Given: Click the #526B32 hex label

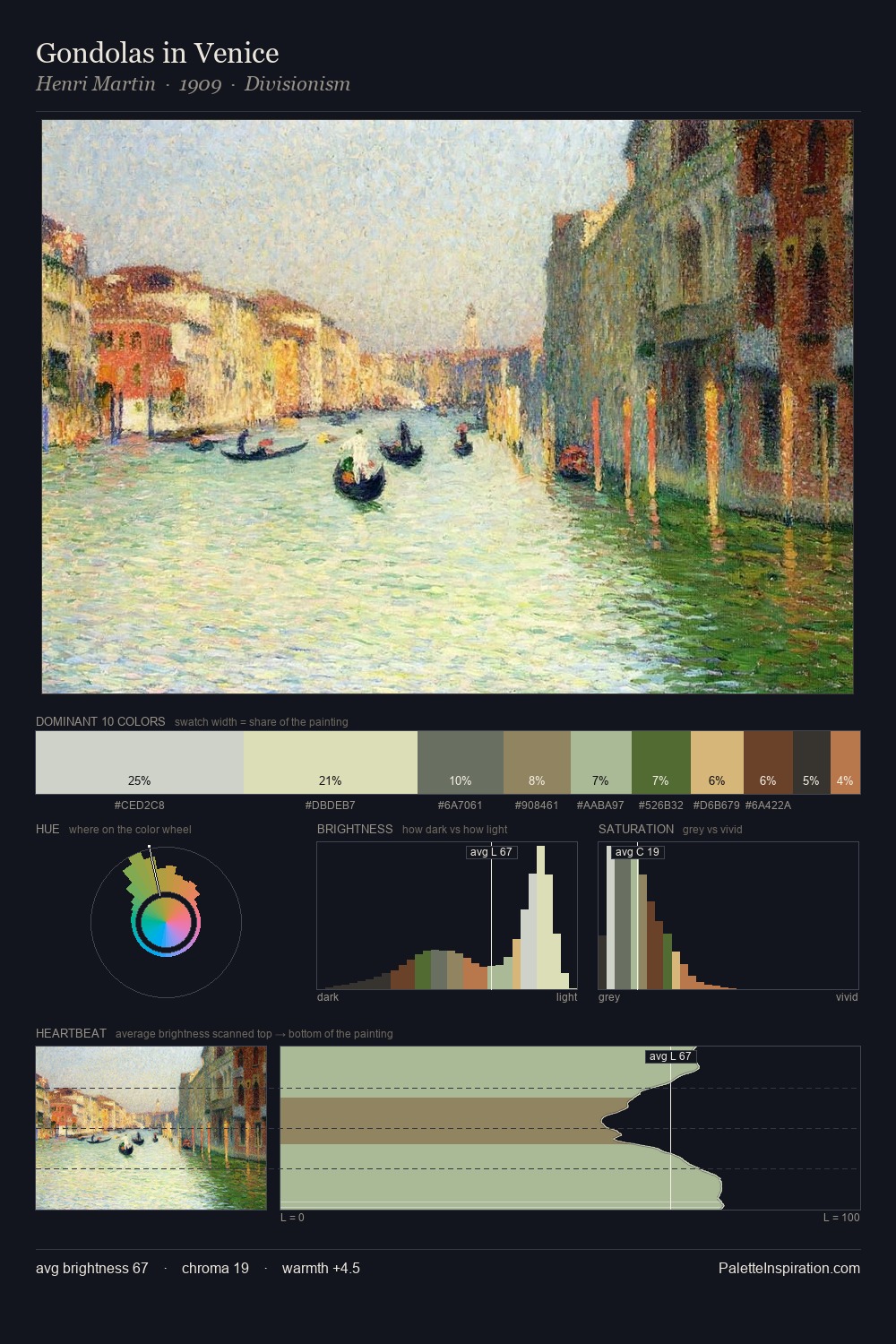Looking at the screenshot, I should tap(661, 806).
